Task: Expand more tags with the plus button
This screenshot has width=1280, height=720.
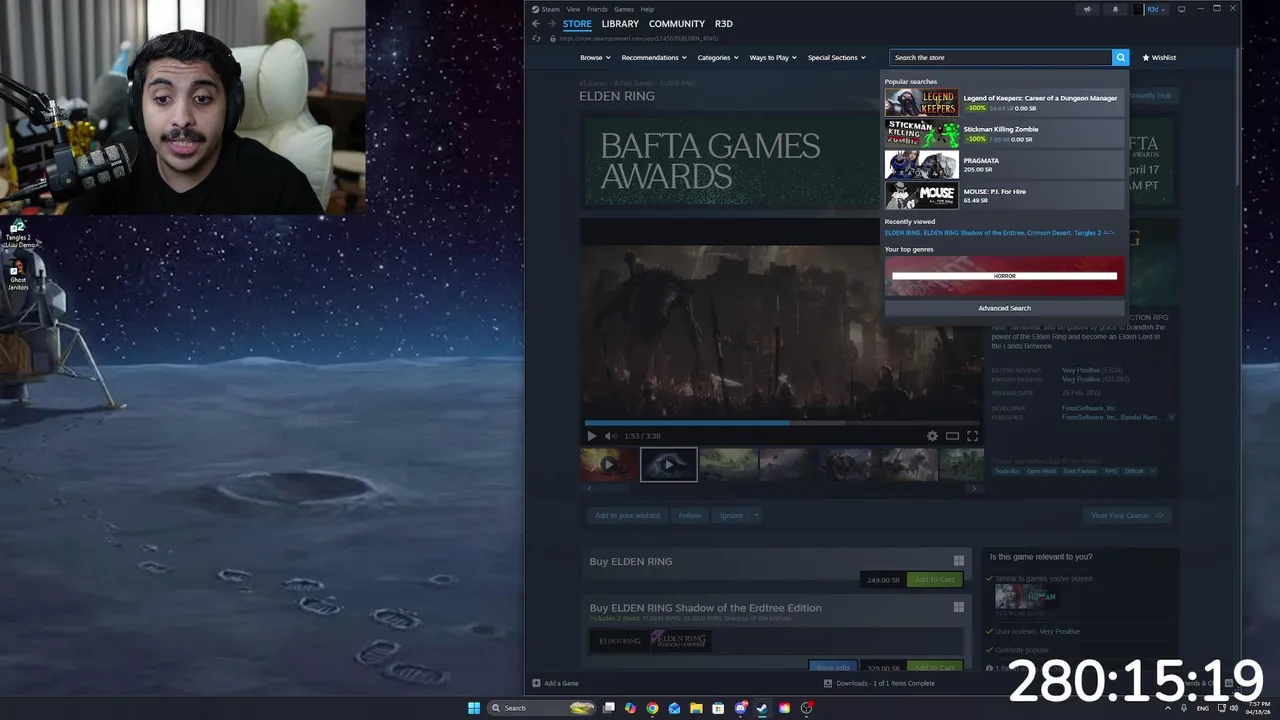Action: click(x=1152, y=471)
